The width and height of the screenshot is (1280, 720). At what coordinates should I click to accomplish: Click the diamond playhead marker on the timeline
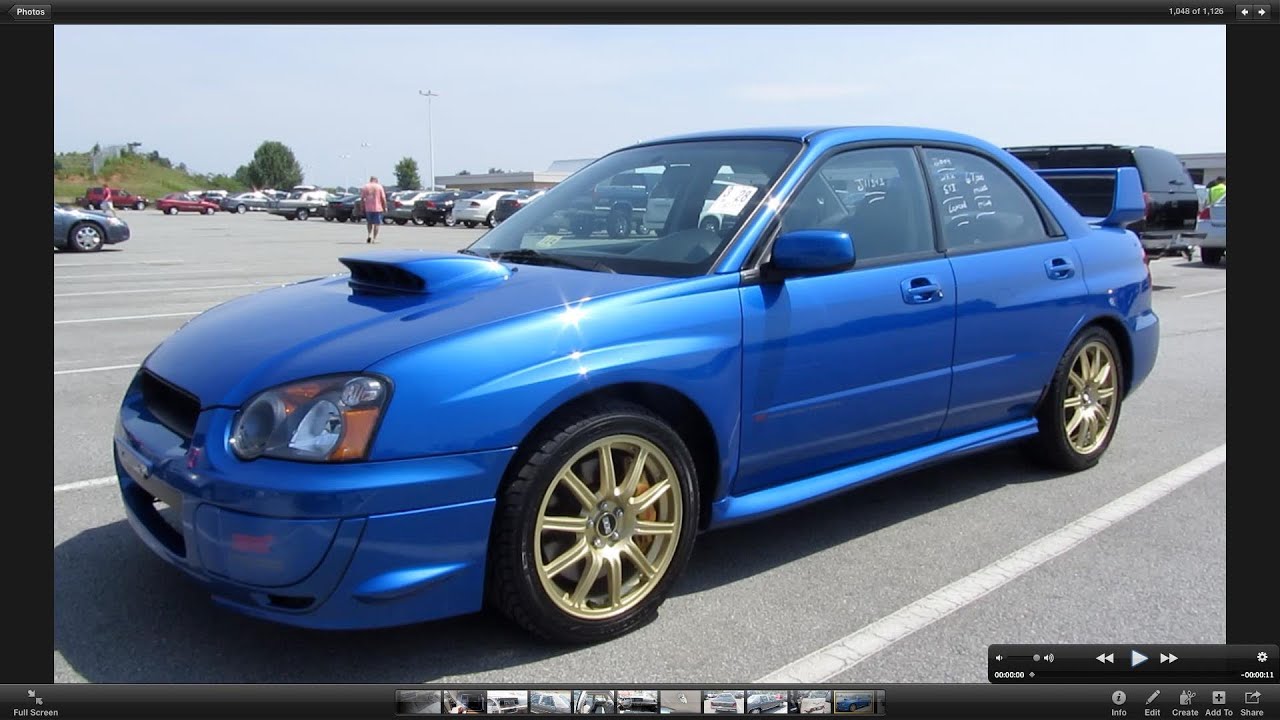pyautogui.click(x=1032, y=675)
